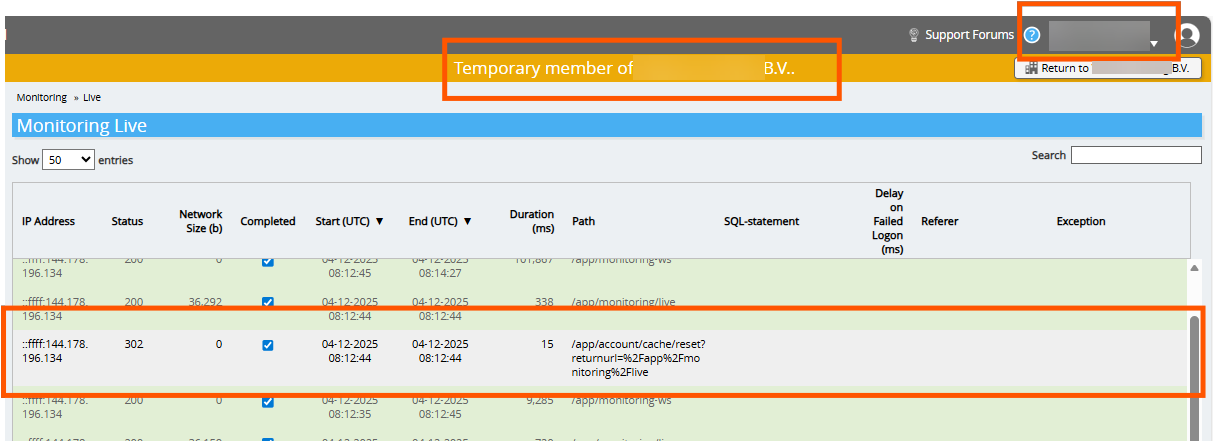1213x441 pixels.
Task: Toggle Completed checkbox for 9,285 ms duration row
Action: (x=267, y=402)
